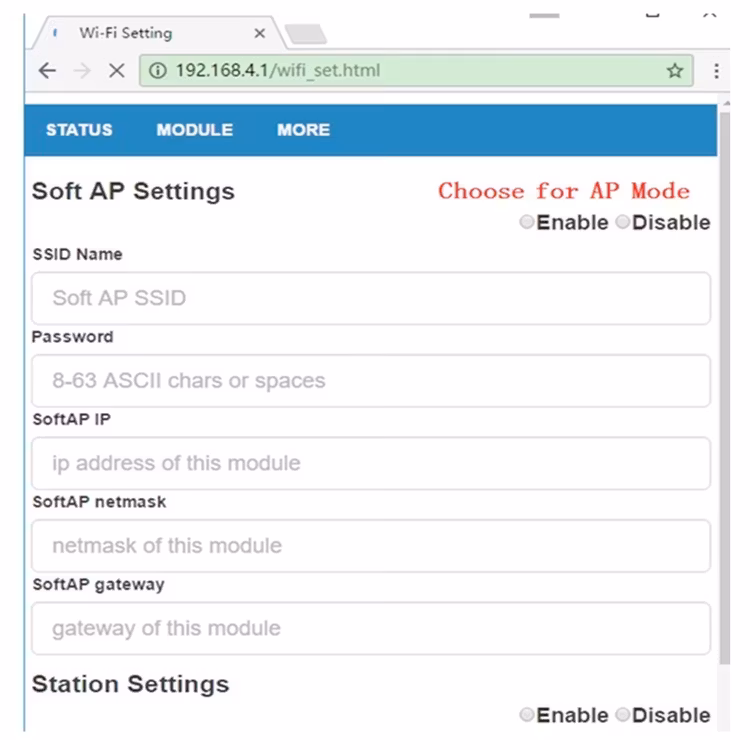Click the SSID Name label
The image size is (750, 750).
77,254
